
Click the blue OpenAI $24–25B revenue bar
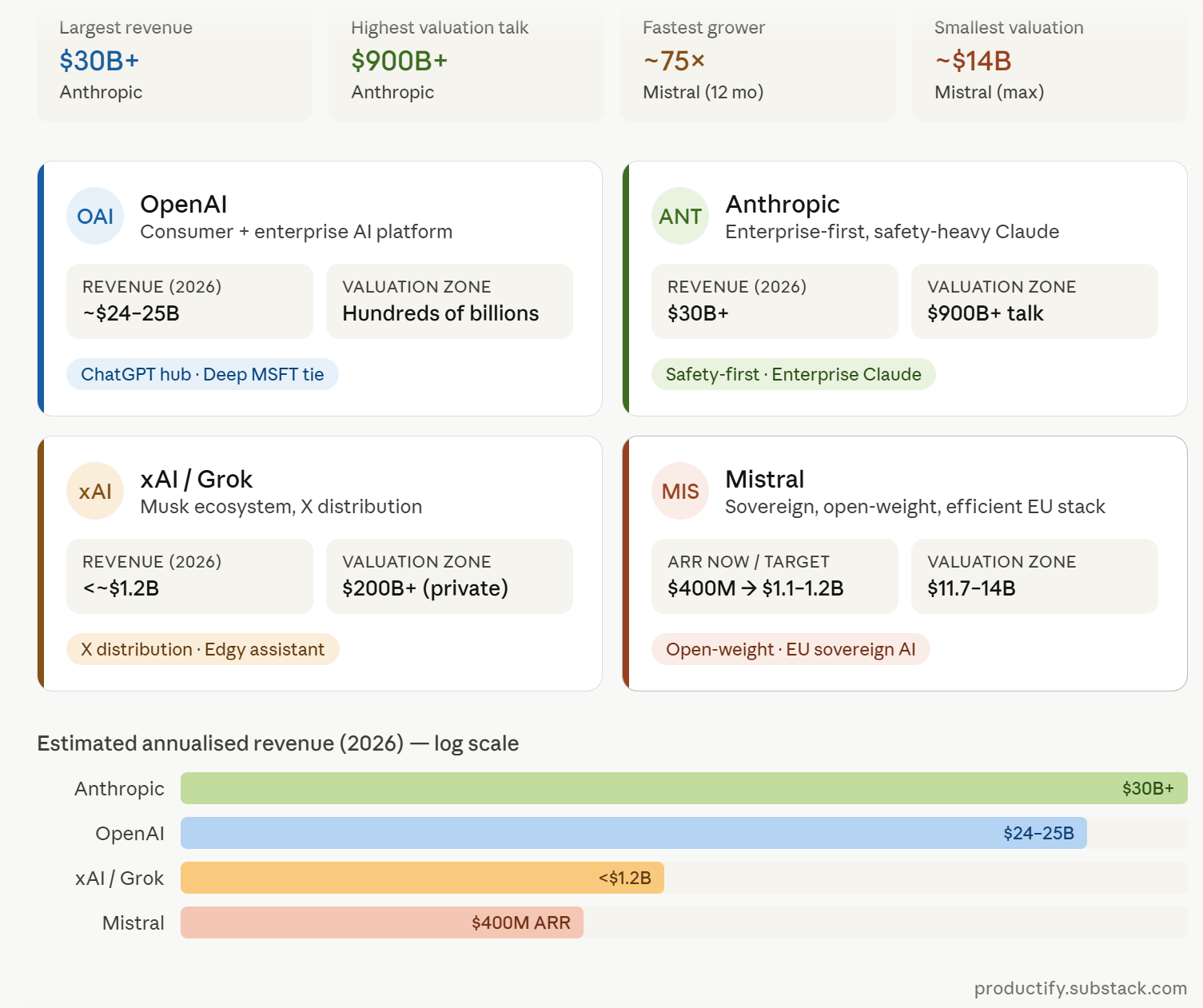(634, 833)
